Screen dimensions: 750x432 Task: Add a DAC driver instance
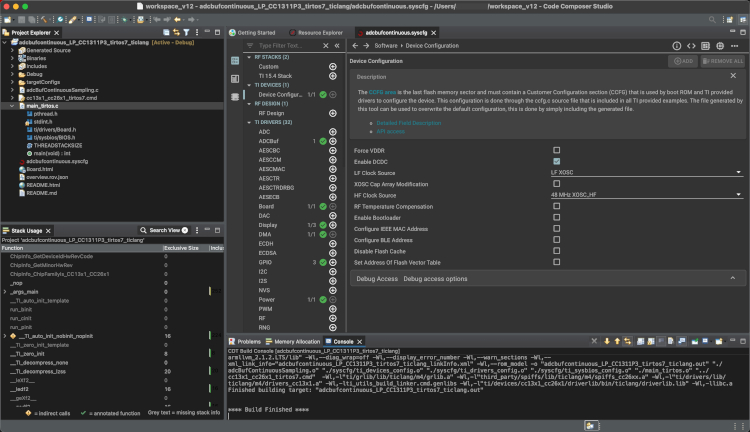point(332,216)
